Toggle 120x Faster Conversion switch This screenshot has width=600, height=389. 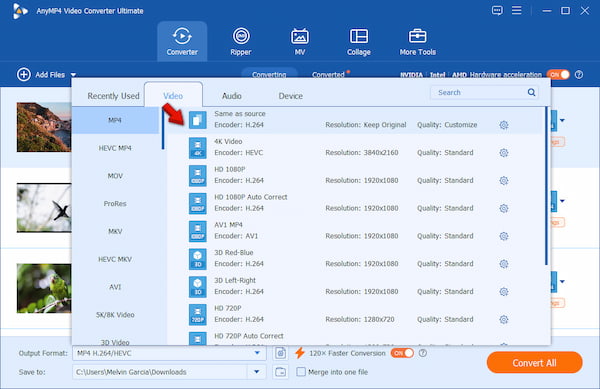tap(402, 353)
